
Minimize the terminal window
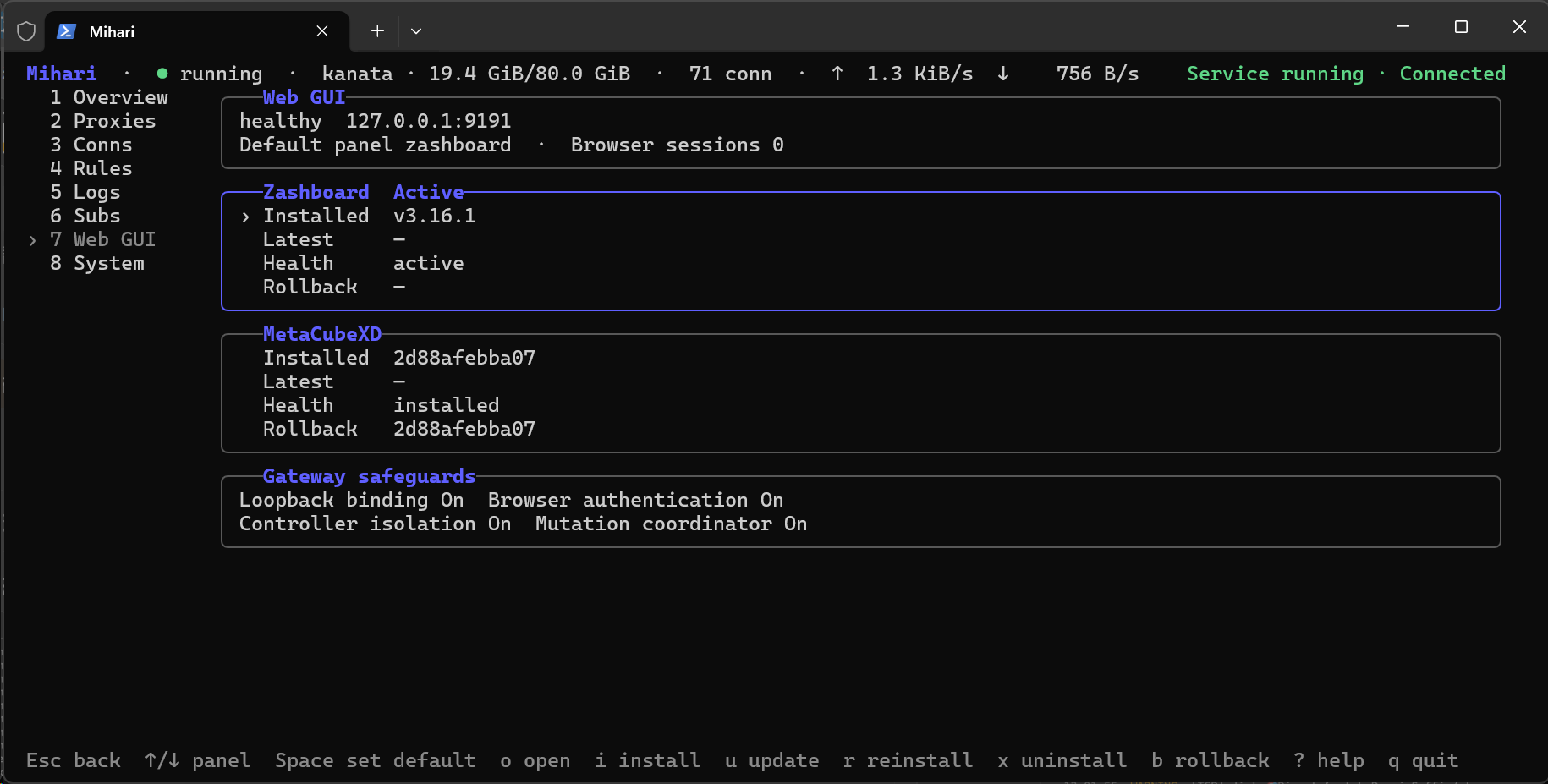(1403, 27)
